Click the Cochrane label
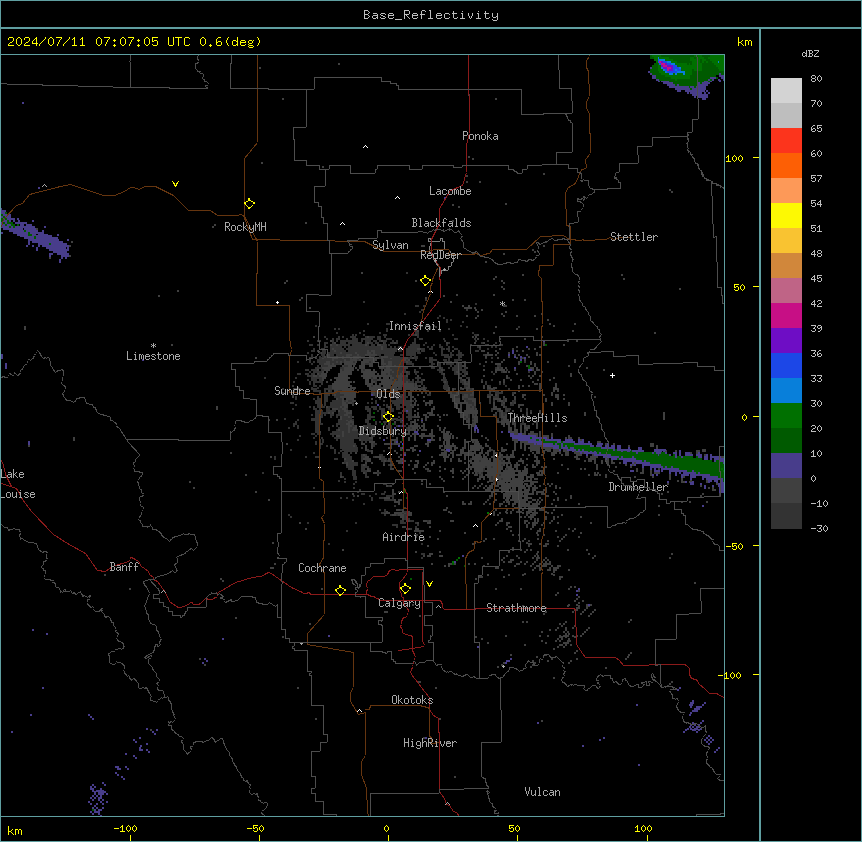This screenshot has height=842, width=862. [322, 568]
